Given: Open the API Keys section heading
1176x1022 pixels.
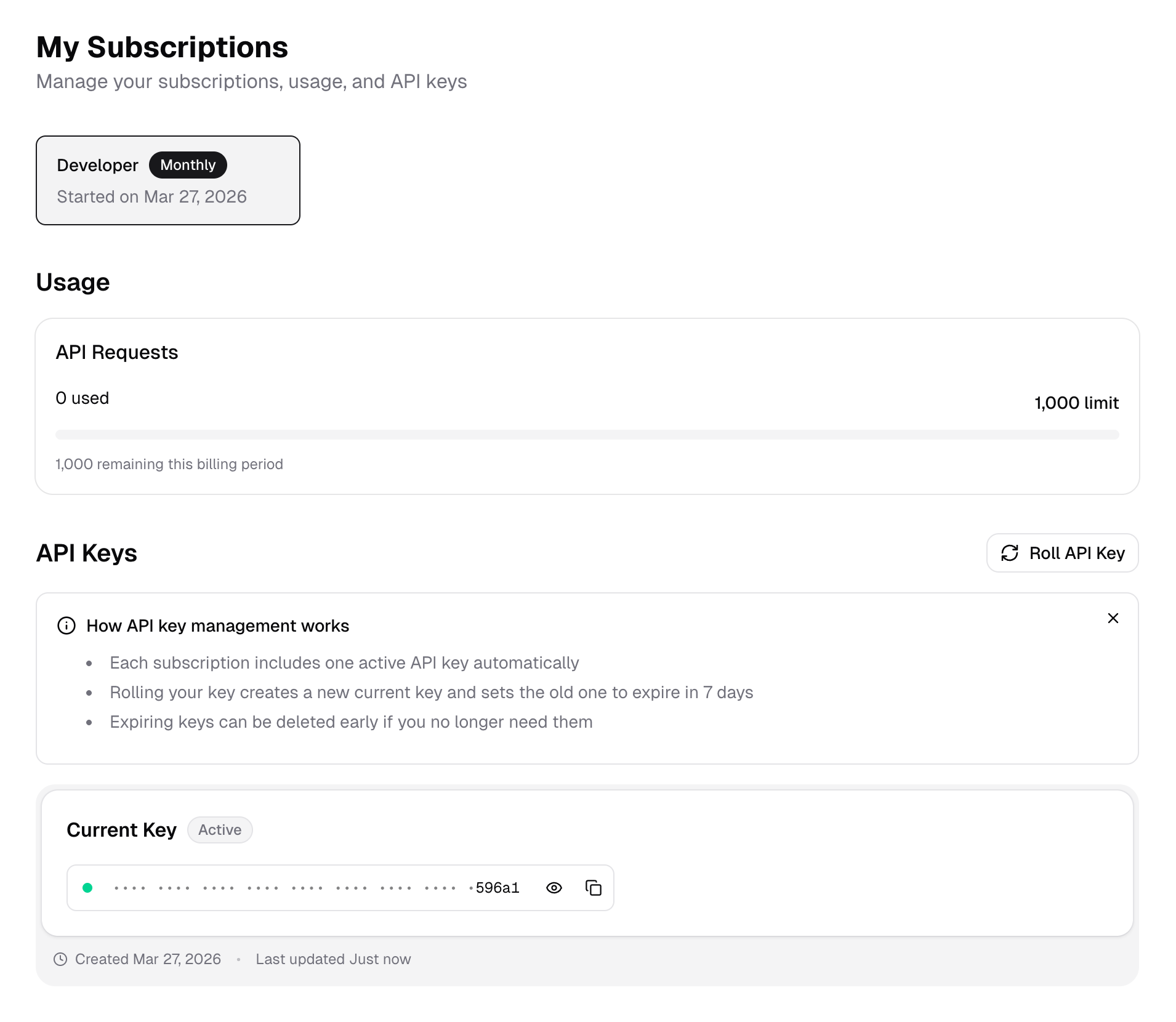Looking at the screenshot, I should pos(86,553).
